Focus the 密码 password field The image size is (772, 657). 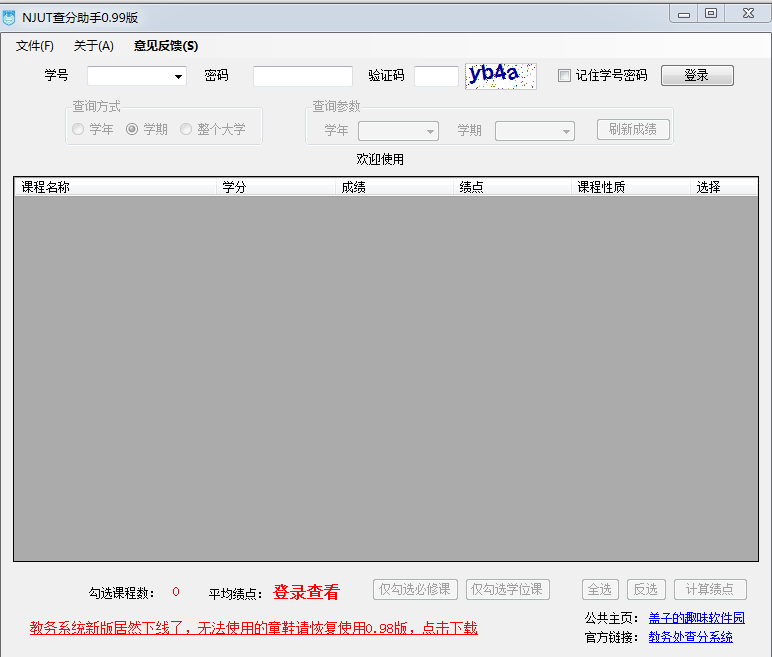(303, 76)
